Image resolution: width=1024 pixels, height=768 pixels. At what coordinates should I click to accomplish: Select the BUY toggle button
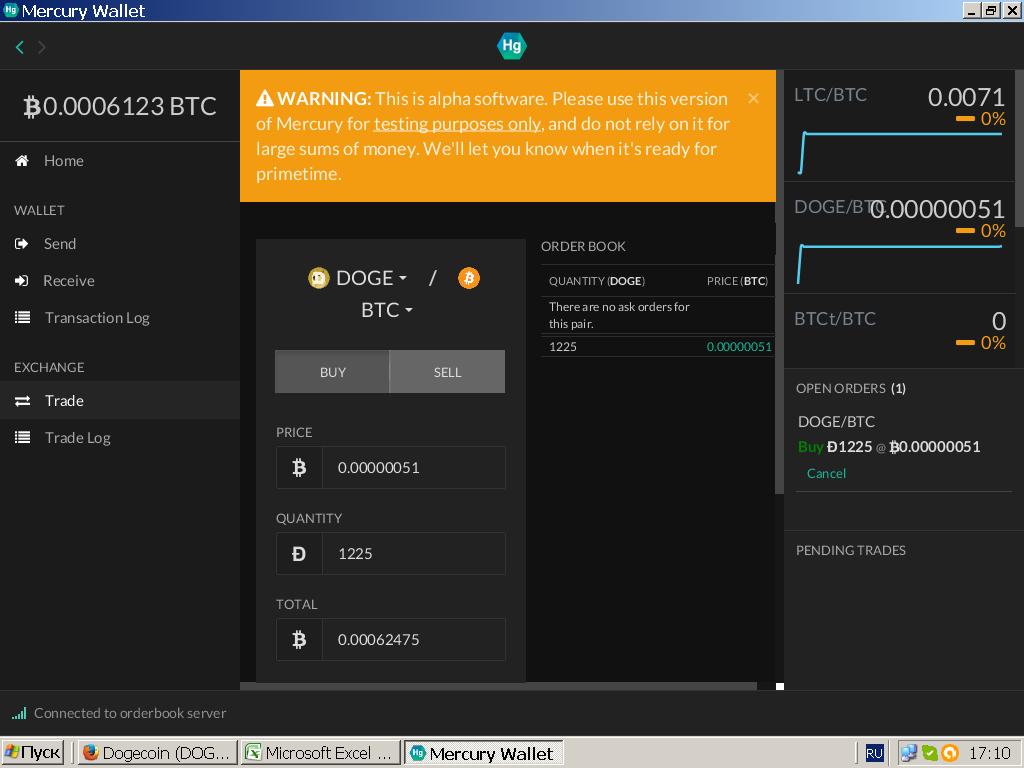[x=332, y=372]
